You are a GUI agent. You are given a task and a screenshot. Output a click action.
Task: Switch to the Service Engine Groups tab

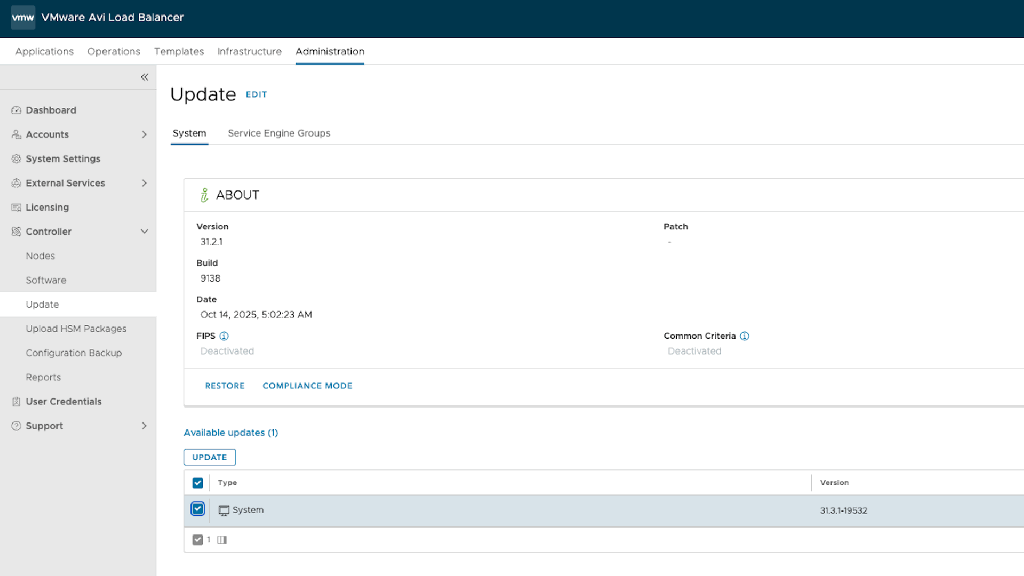tap(279, 133)
